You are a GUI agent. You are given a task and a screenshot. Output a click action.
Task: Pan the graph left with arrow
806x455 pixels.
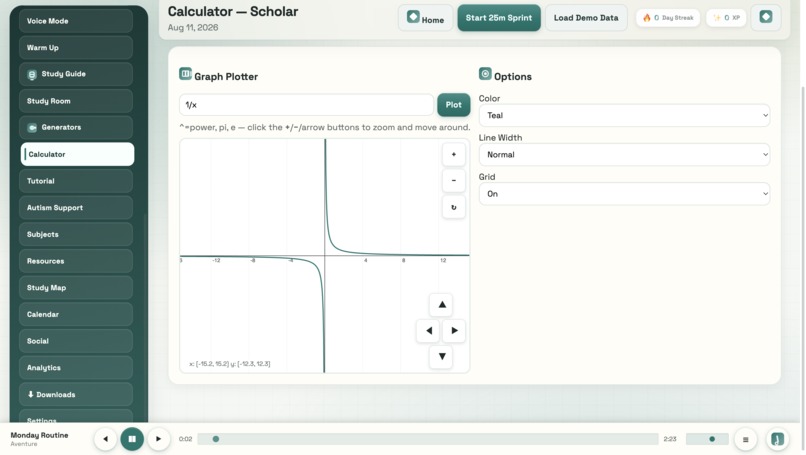point(428,331)
